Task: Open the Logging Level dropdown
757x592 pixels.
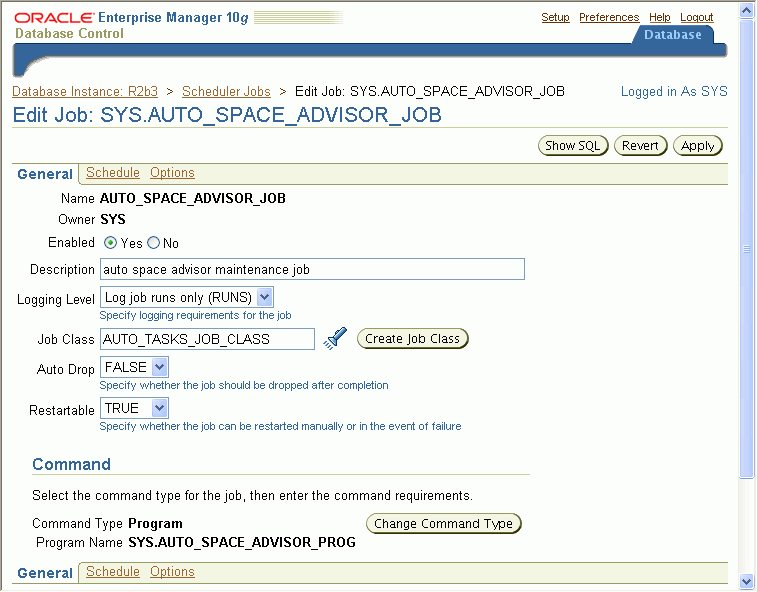Action: pos(186,297)
